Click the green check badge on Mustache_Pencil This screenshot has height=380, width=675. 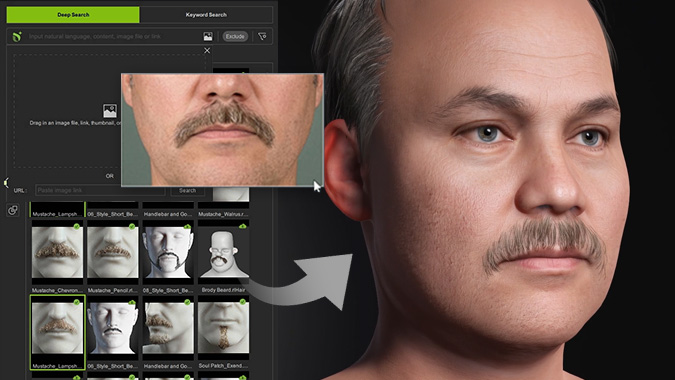[132, 226]
